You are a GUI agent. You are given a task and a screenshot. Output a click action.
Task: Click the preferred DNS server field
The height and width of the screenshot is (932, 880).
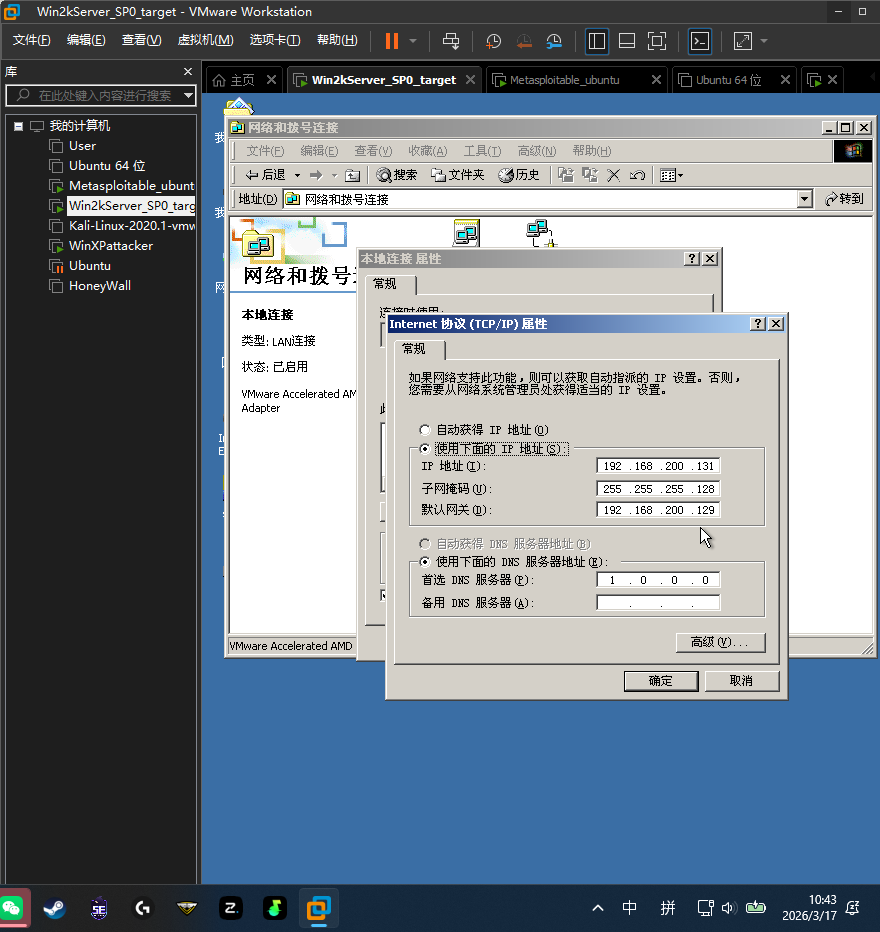click(x=658, y=580)
